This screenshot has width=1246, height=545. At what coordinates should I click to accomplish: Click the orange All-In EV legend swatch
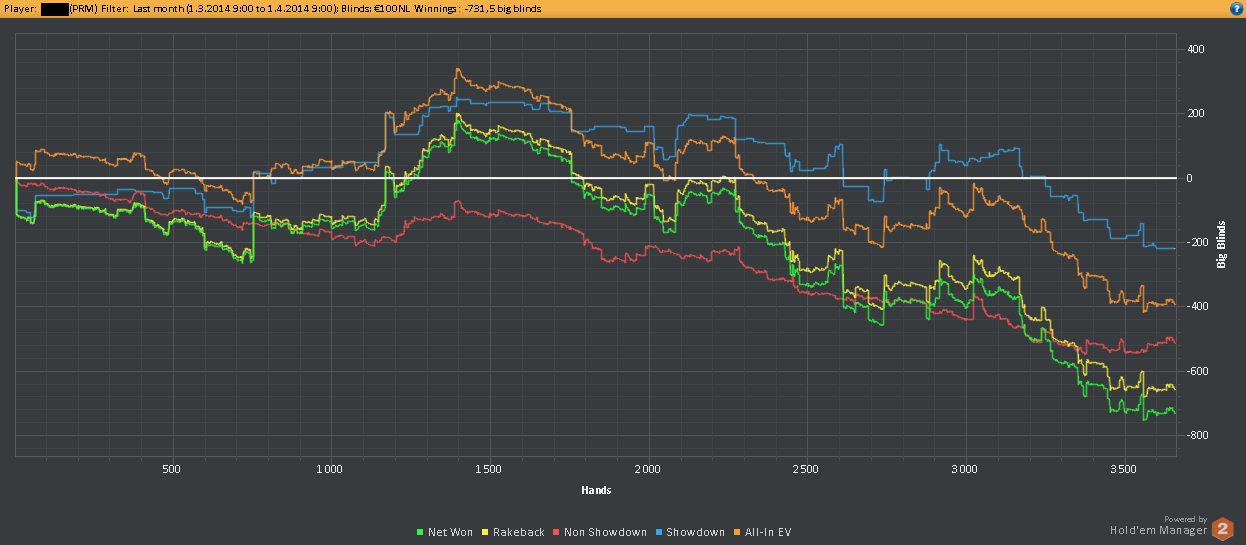(x=738, y=533)
